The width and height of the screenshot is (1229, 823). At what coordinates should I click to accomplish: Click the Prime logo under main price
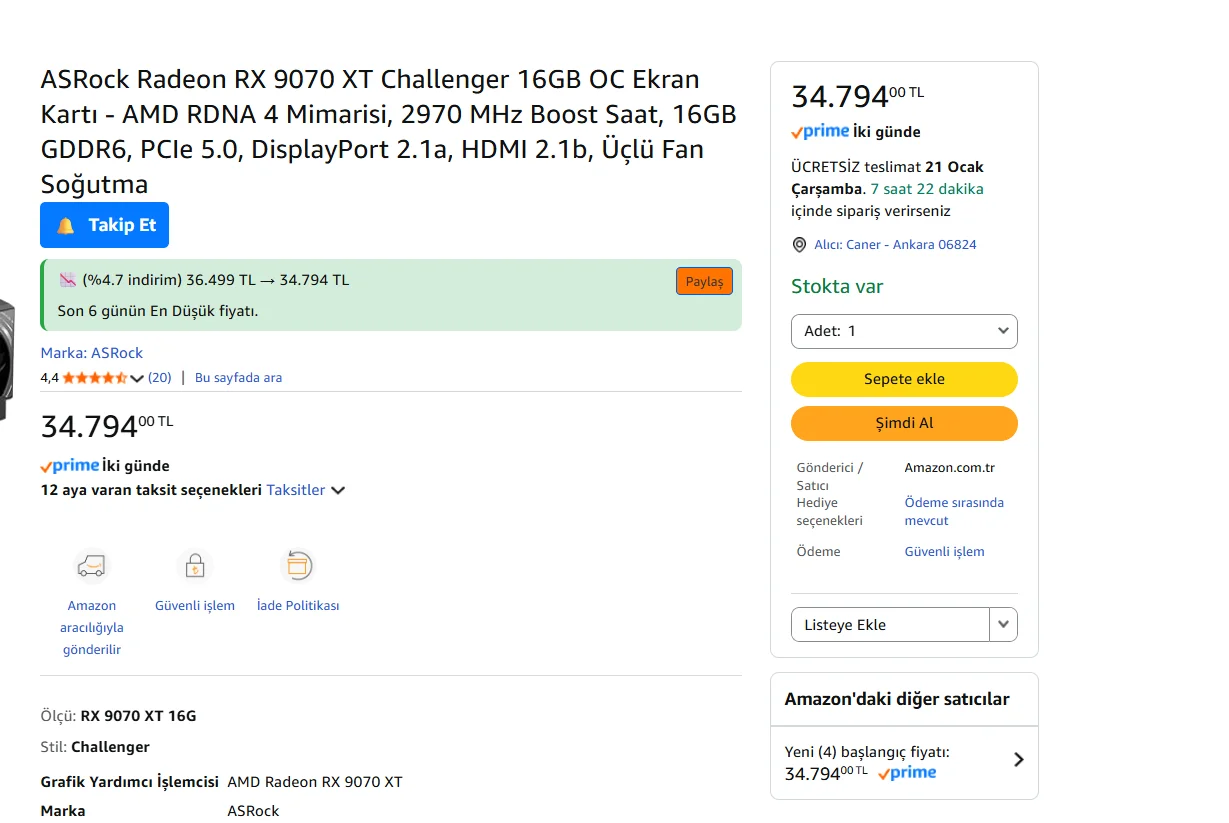(70, 466)
